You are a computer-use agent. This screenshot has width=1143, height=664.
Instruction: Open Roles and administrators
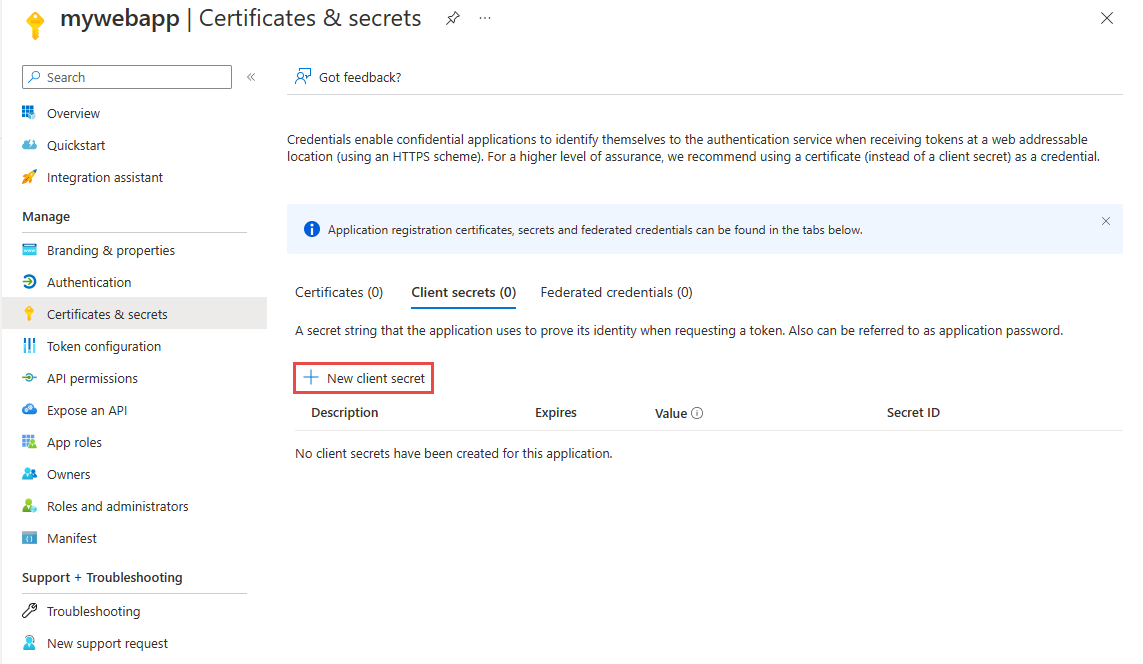(x=117, y=505)
